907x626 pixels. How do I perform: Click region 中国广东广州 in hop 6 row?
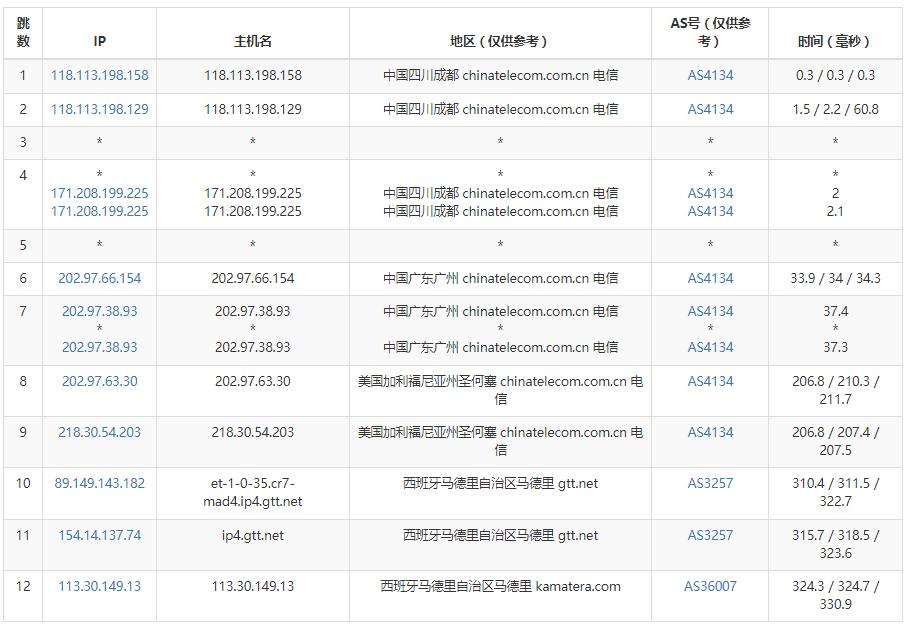click(x=500, y=278)
